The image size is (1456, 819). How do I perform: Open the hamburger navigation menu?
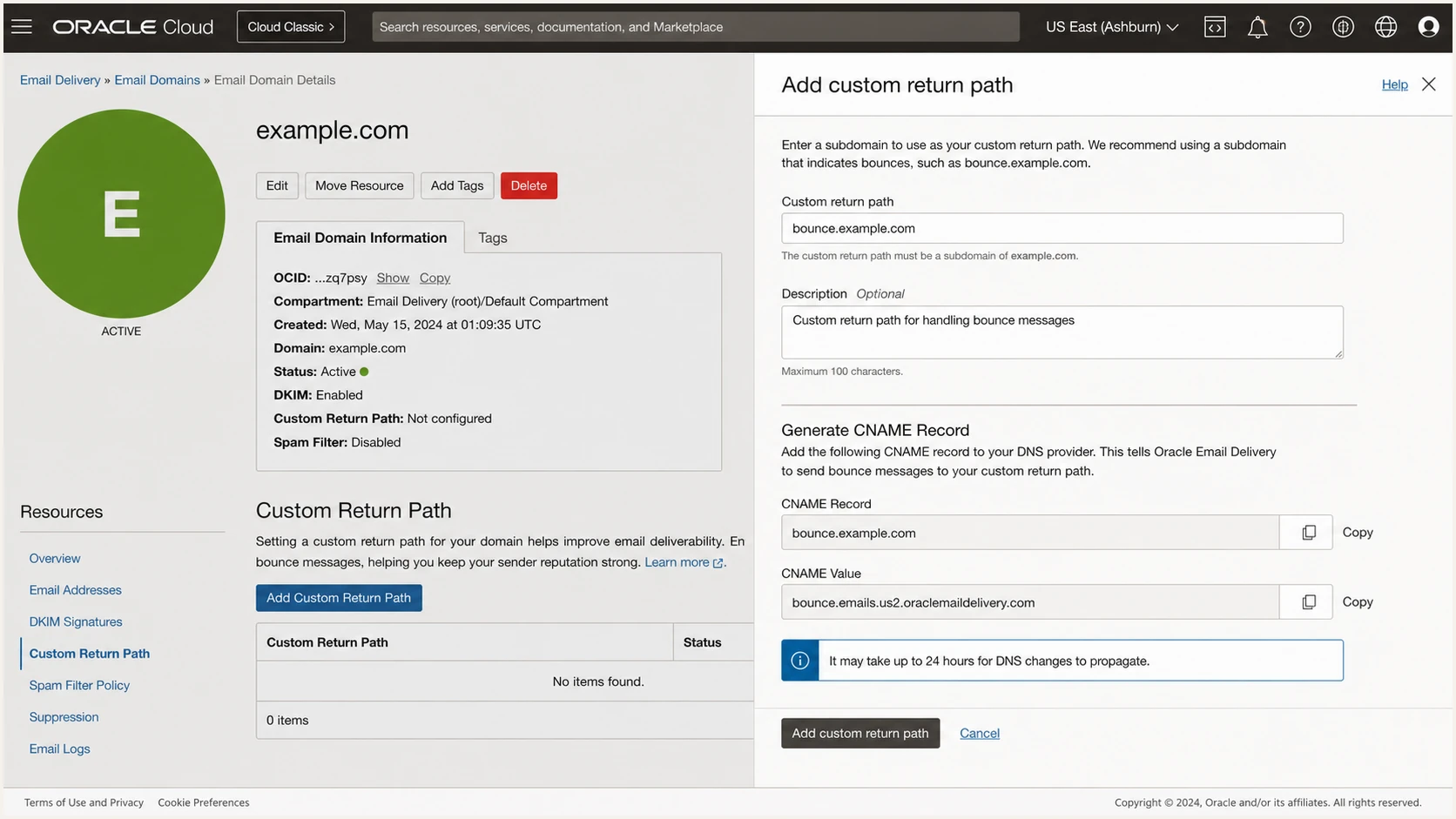(x=22, y=26)
